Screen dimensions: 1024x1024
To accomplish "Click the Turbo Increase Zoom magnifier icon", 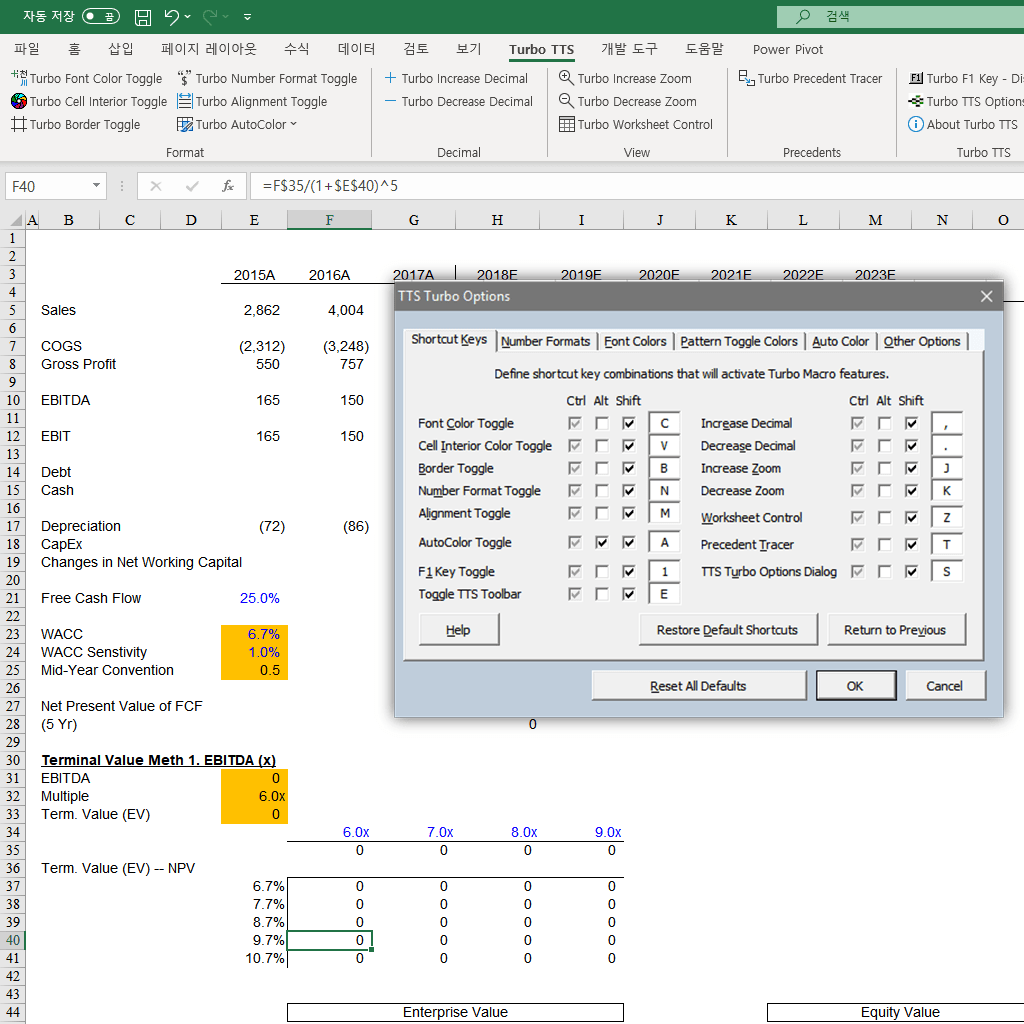I will click(x=566, y=78).
